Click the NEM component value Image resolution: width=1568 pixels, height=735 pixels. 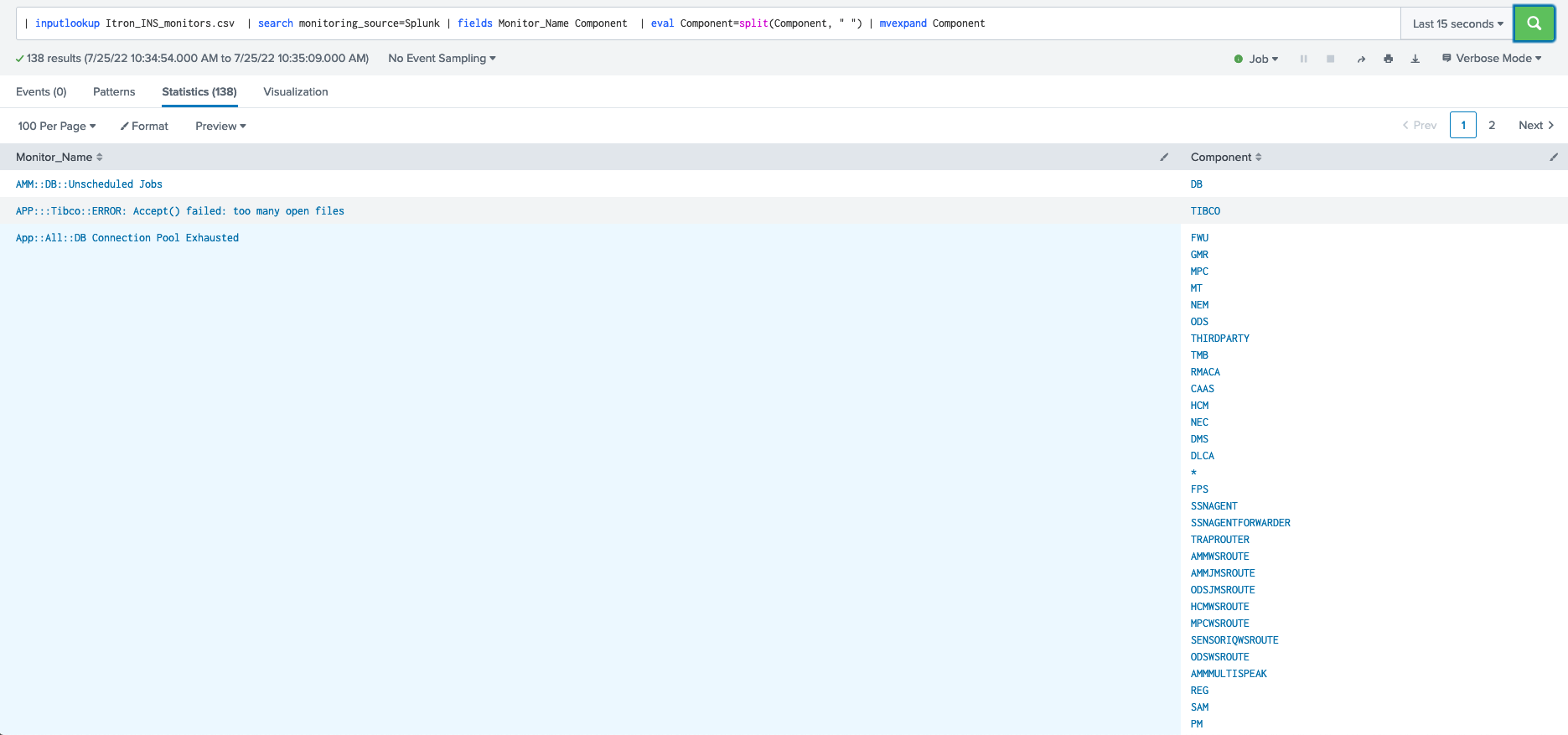pos(1199,304)
